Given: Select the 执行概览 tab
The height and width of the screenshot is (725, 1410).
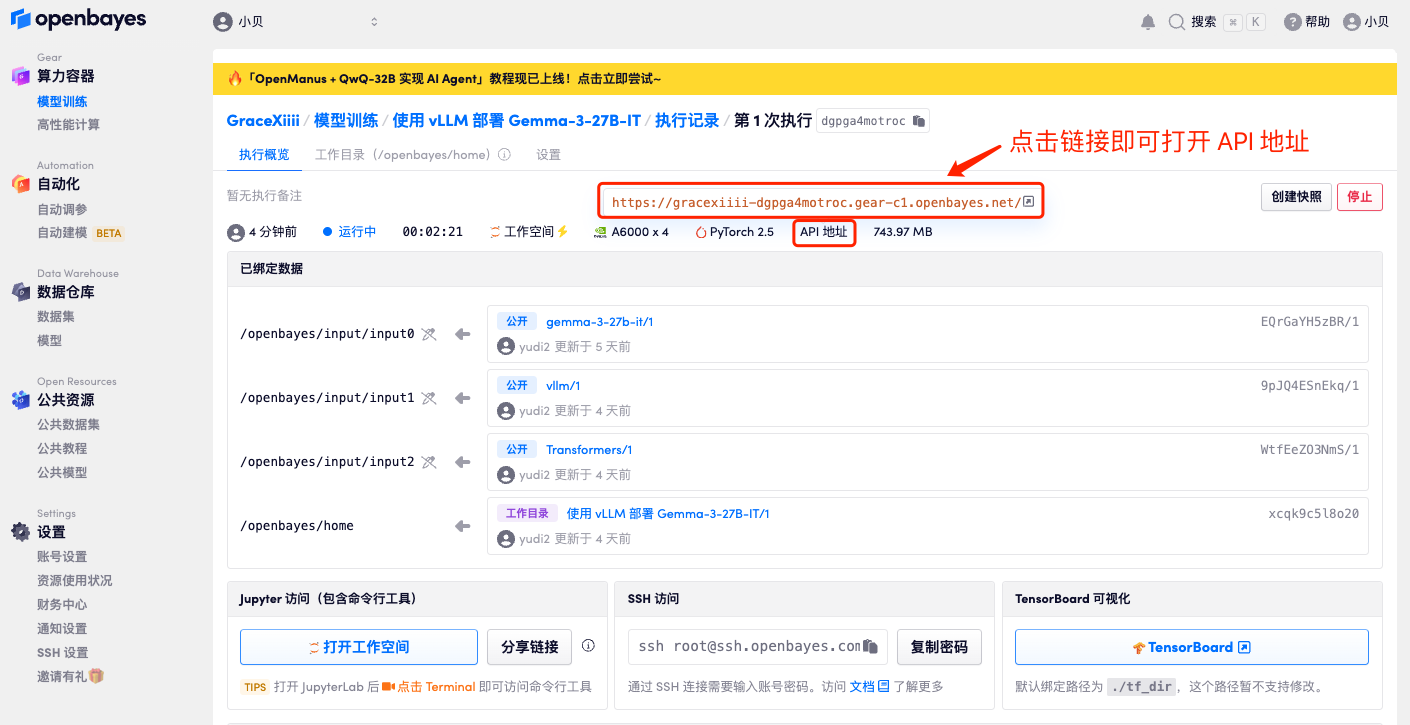Looking at the screenshot, I should (x=264, y=155).
